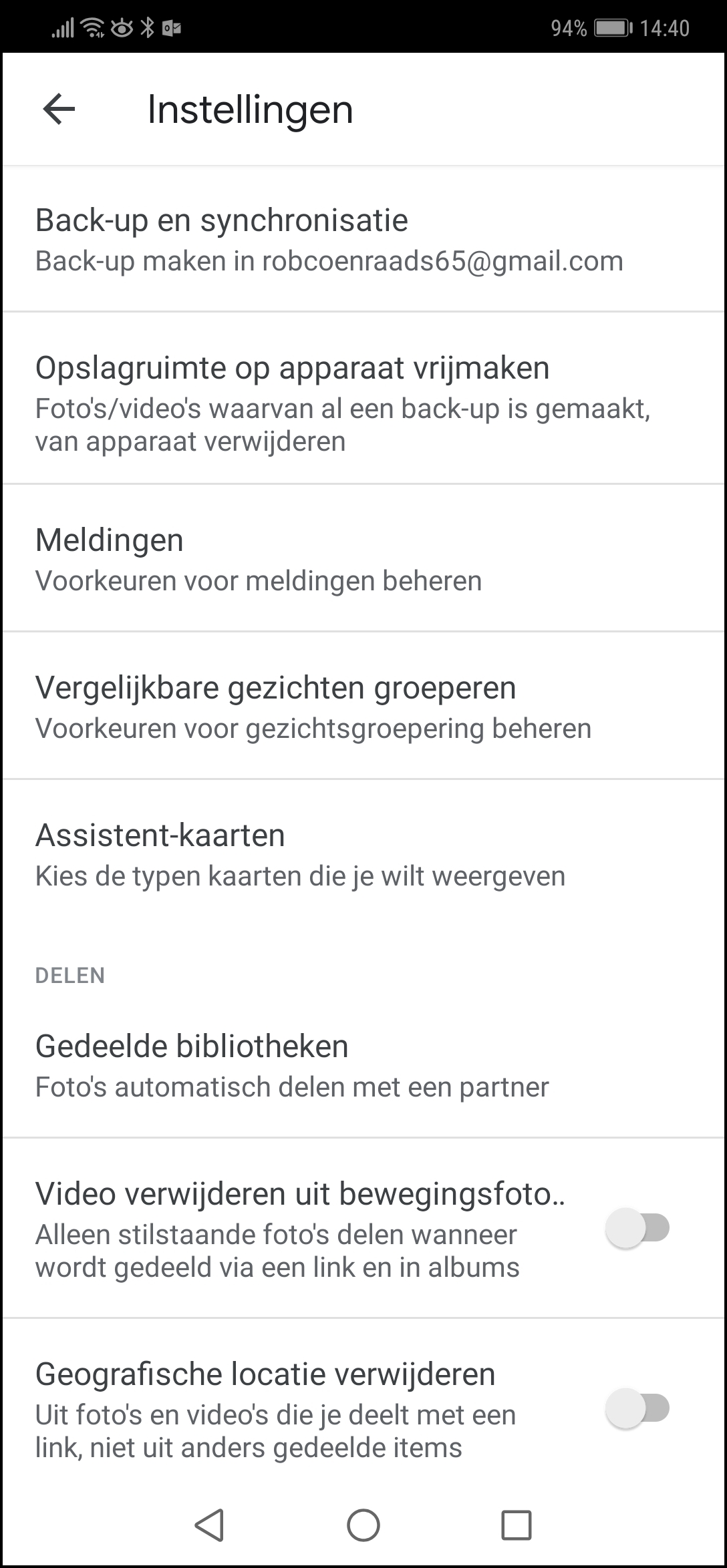Tap the back arrow next to Instellingen
This screenshot has height=1568, width=727.
click(x=59, y=109)
